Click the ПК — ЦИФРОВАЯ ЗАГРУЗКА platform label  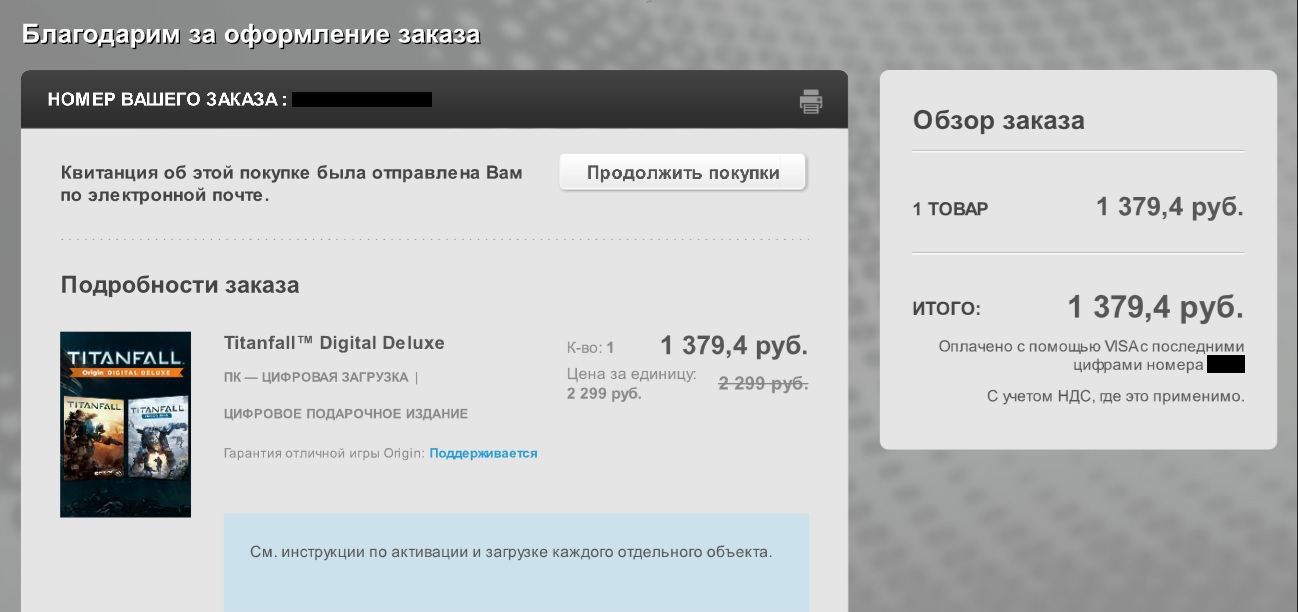[x=316, y=378]
